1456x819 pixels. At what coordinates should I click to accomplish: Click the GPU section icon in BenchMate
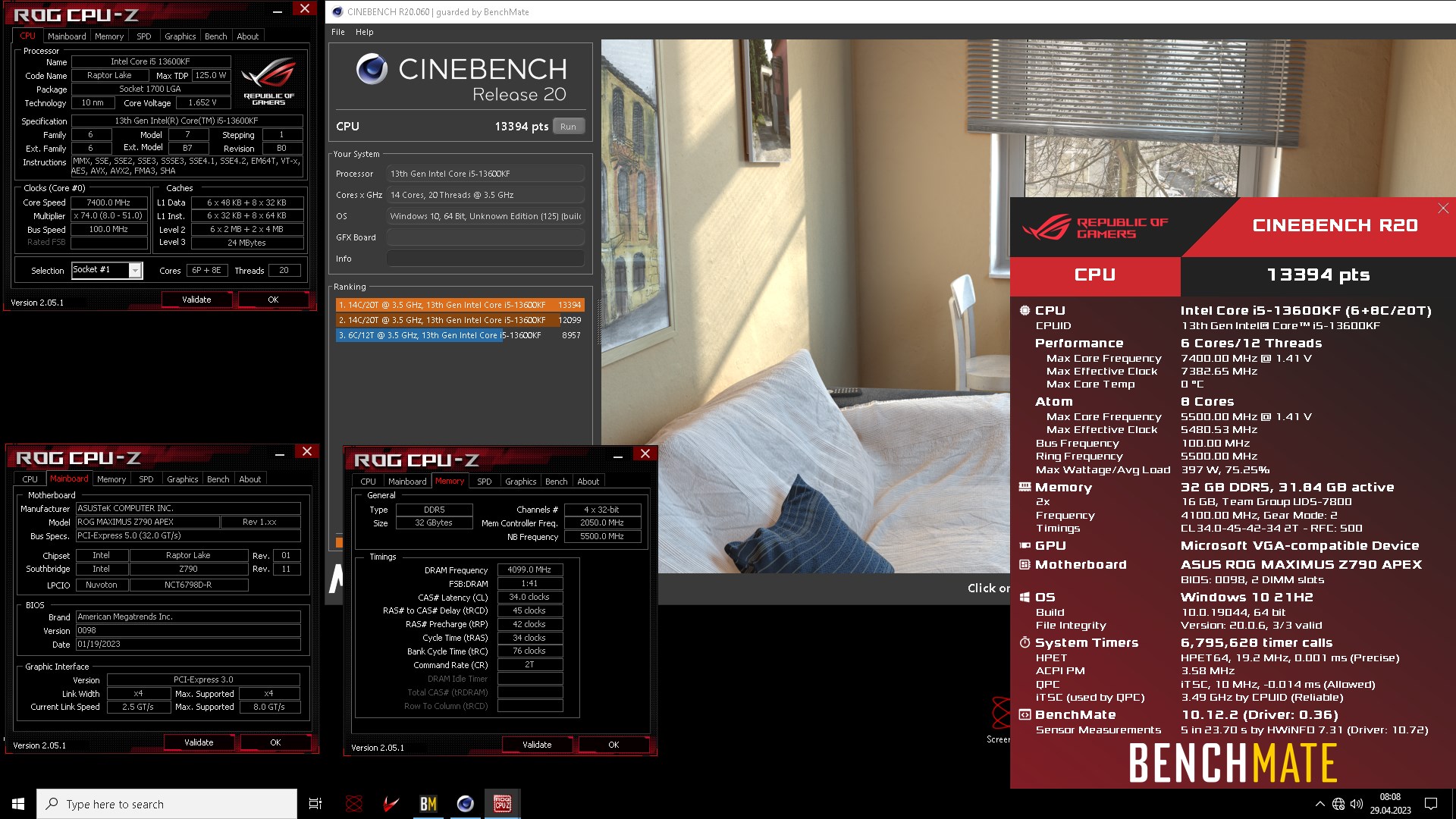(x=1025, y=545)
